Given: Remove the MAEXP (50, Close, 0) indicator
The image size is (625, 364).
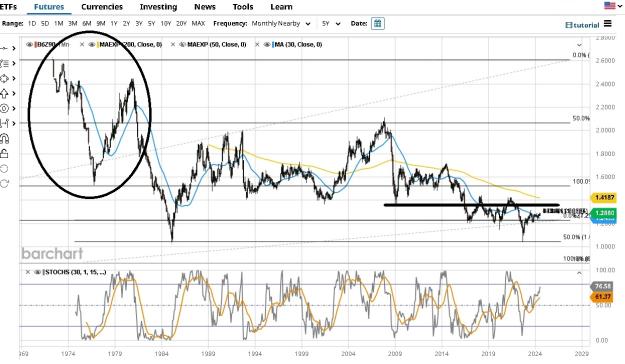Looking at the screenshot, I should 173,45.
